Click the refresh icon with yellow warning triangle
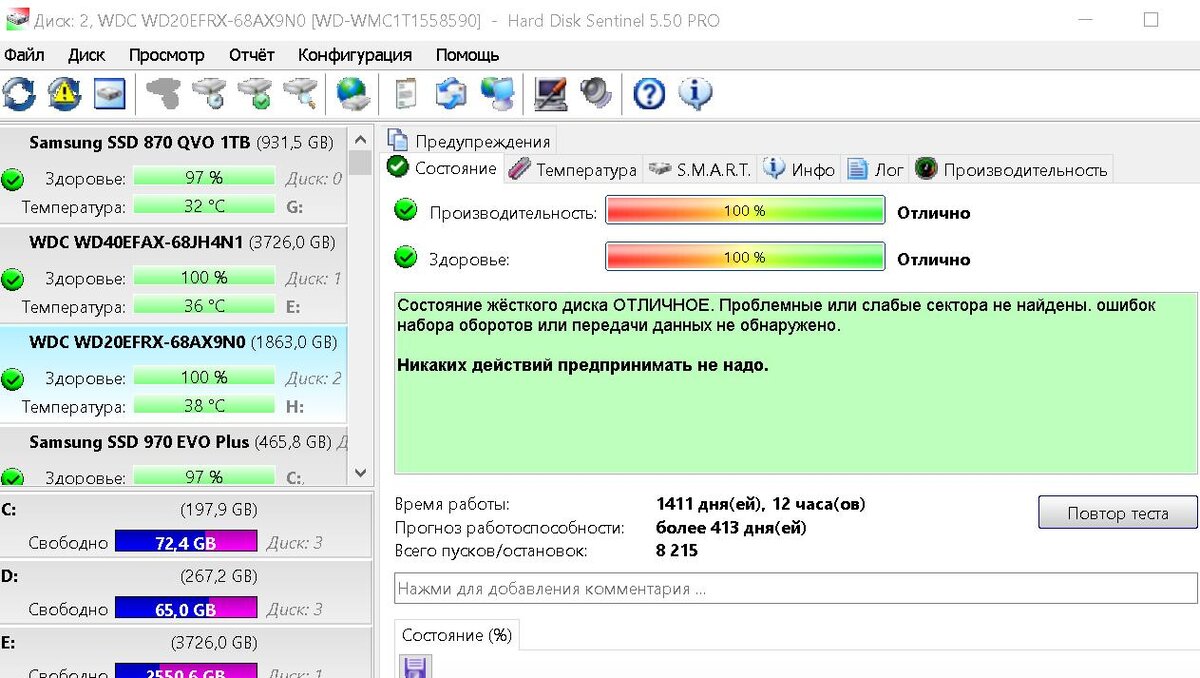 click(x=64, y=94)
